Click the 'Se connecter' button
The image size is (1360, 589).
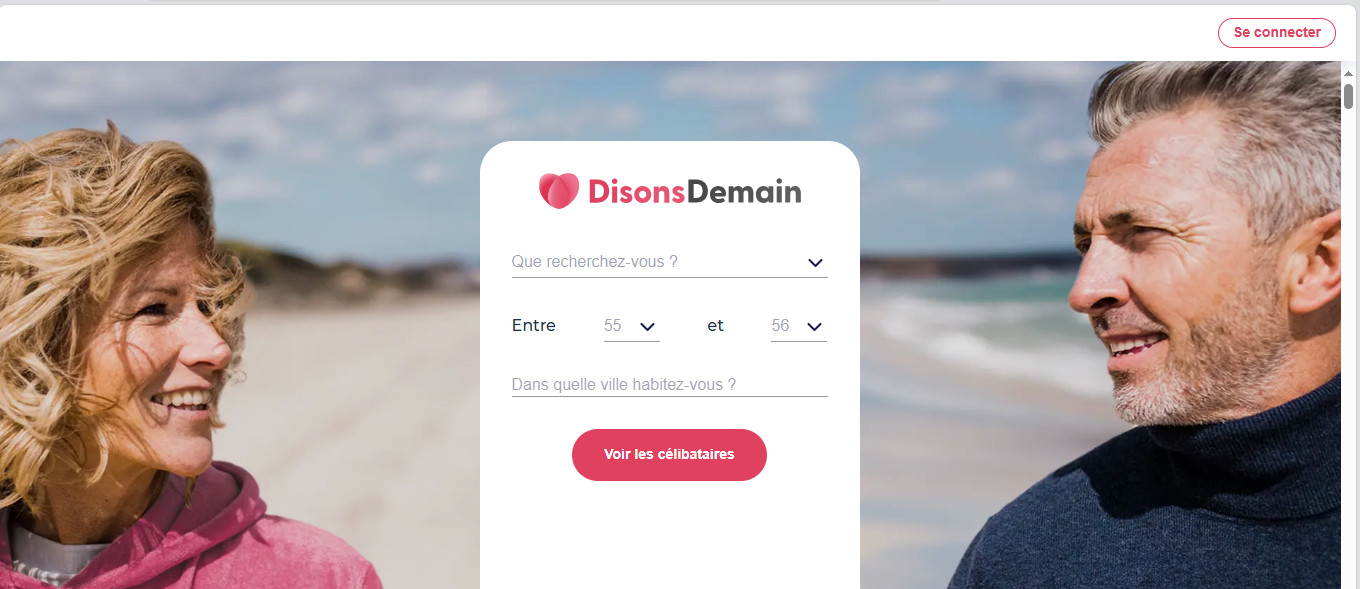click(x=1277, y=32)
